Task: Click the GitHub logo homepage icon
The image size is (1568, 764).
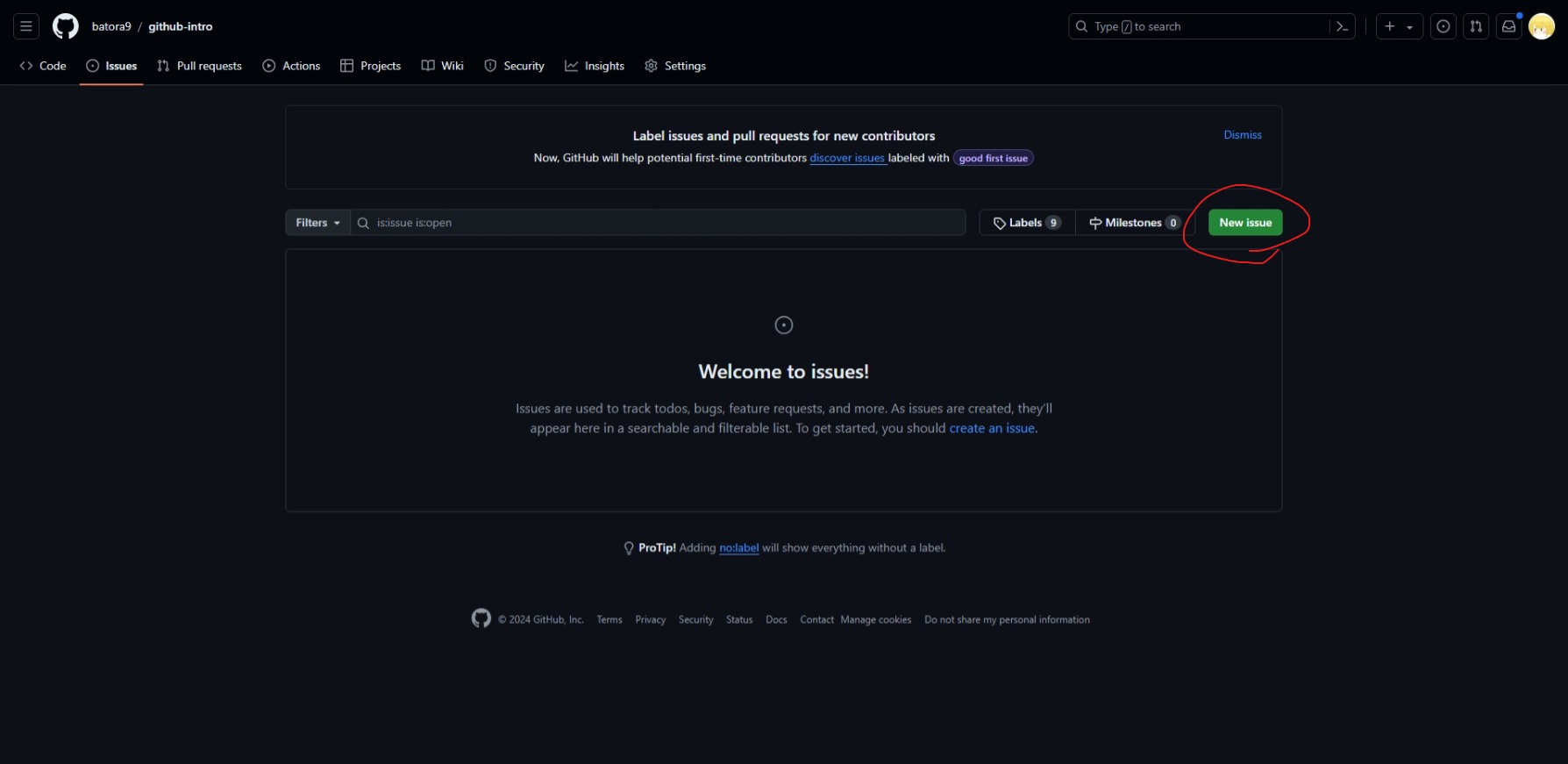Action: pos(66,26)
